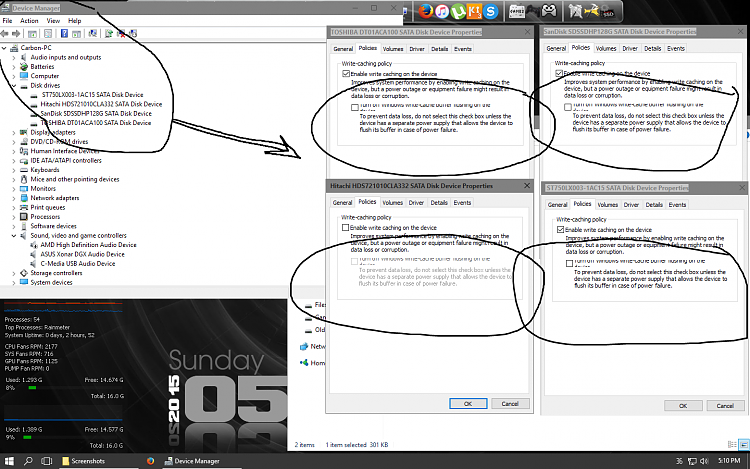Viewport: 750px width, 469px height.
Task: Launch the orange KIS icon in the dock
Action: coord(474,11)
